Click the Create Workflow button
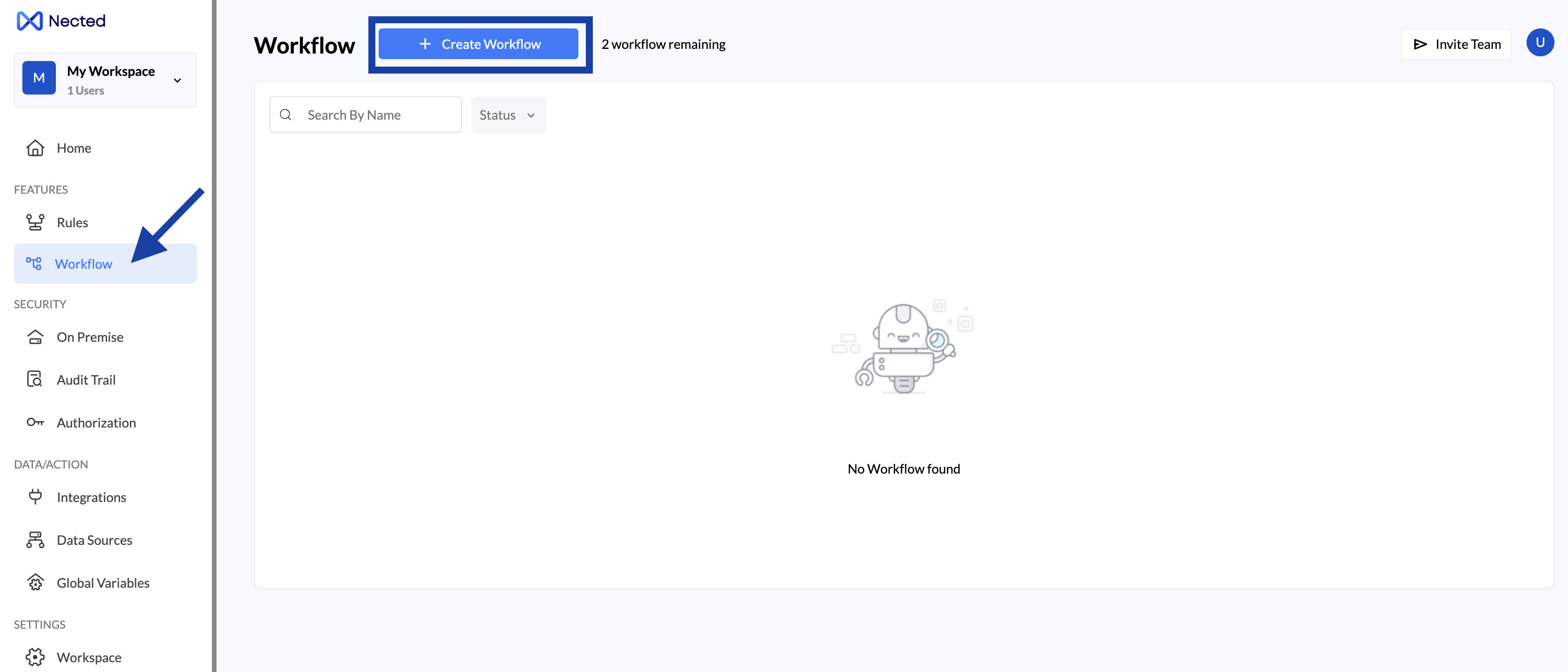1568x672 pixels. [478, 44]
